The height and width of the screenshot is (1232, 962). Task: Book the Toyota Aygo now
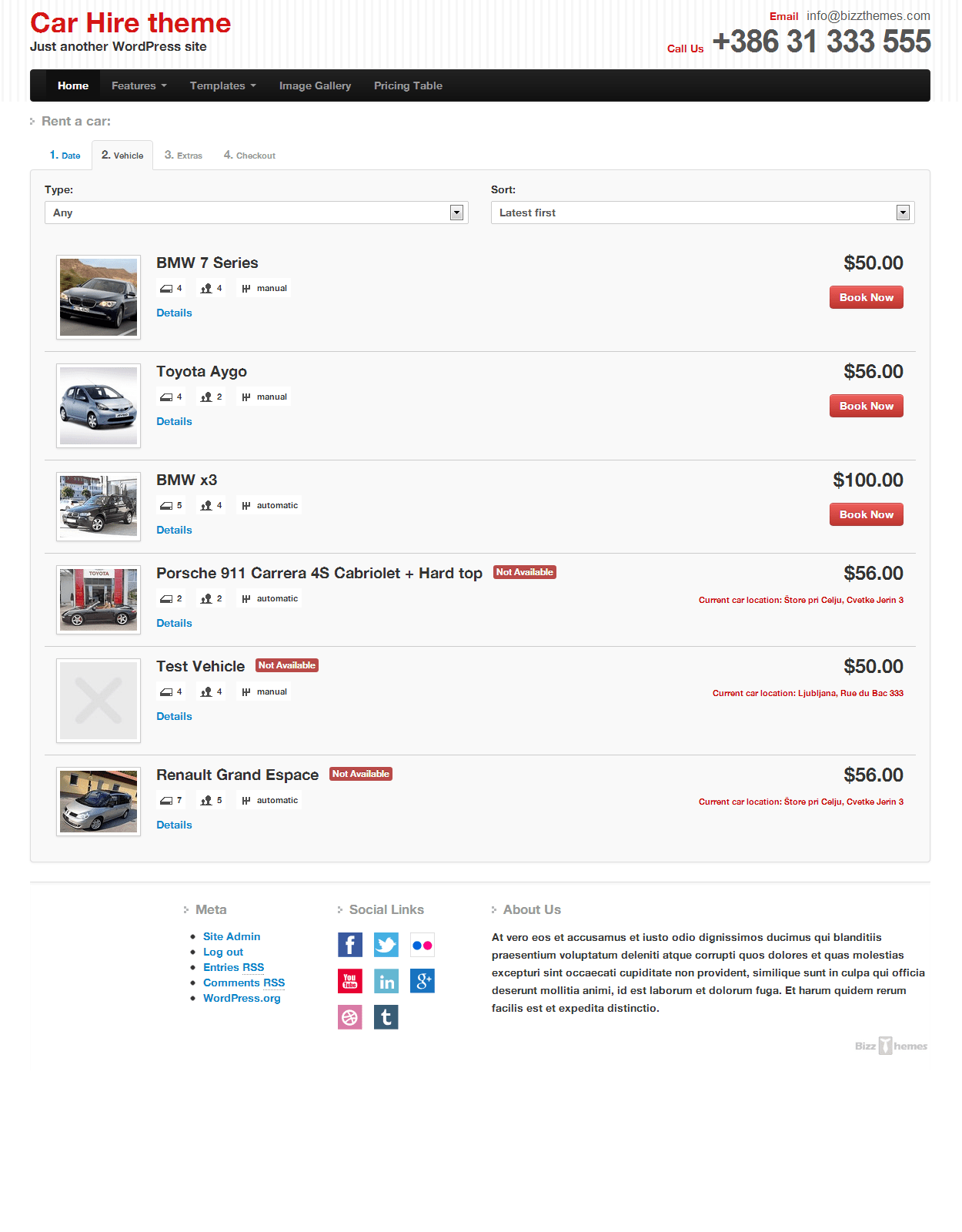coord(867,406)
